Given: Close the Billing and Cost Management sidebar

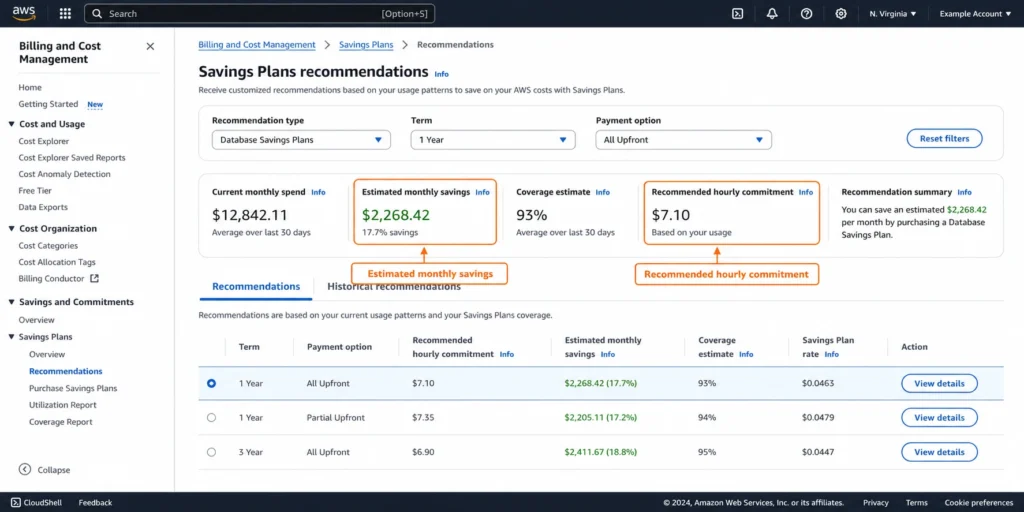Looking at the screenshot, I should tap(150, 46).
